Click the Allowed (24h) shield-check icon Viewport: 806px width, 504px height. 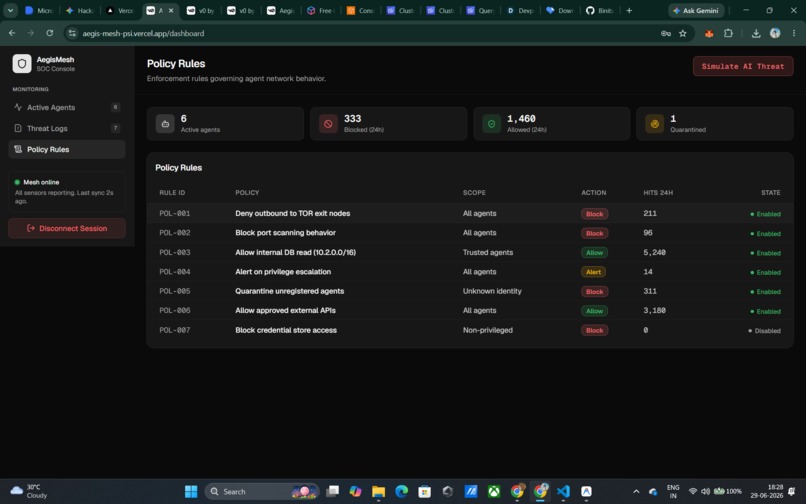pos(491,124)
